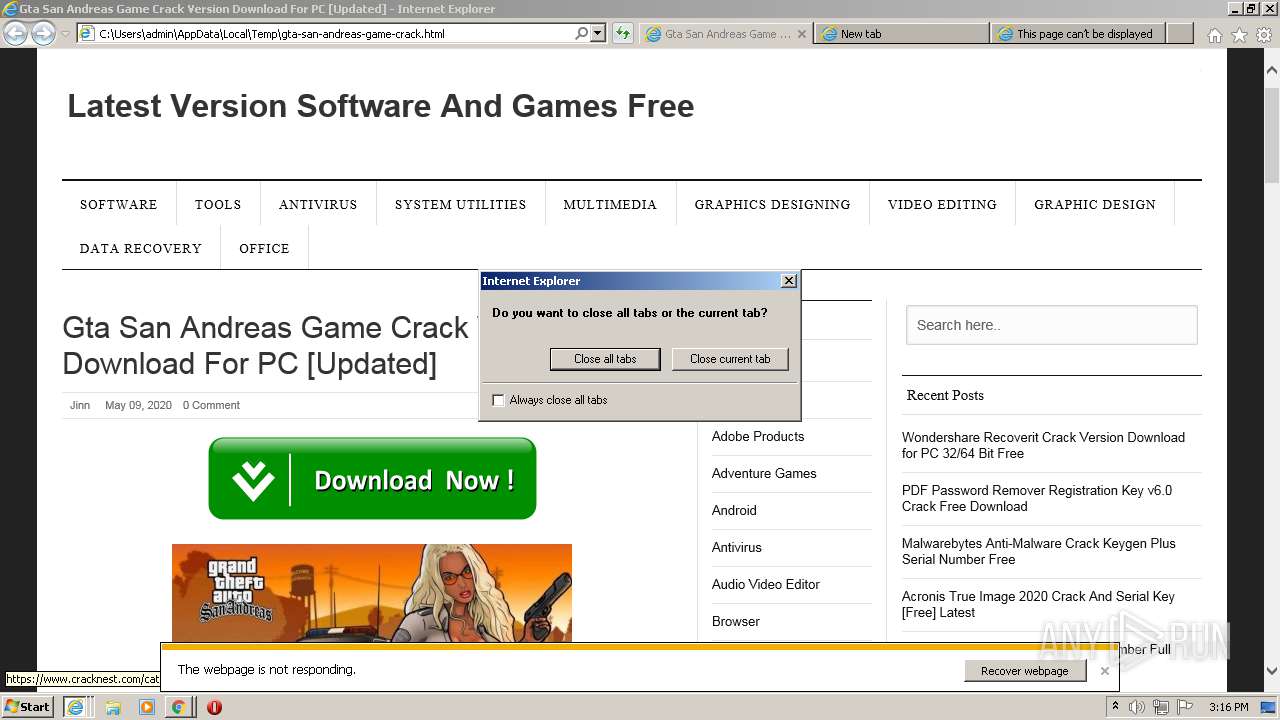Click the search magnifier in address bar
The width and height of the screenshot is (1280, 720).
click(x=582, y=33)
